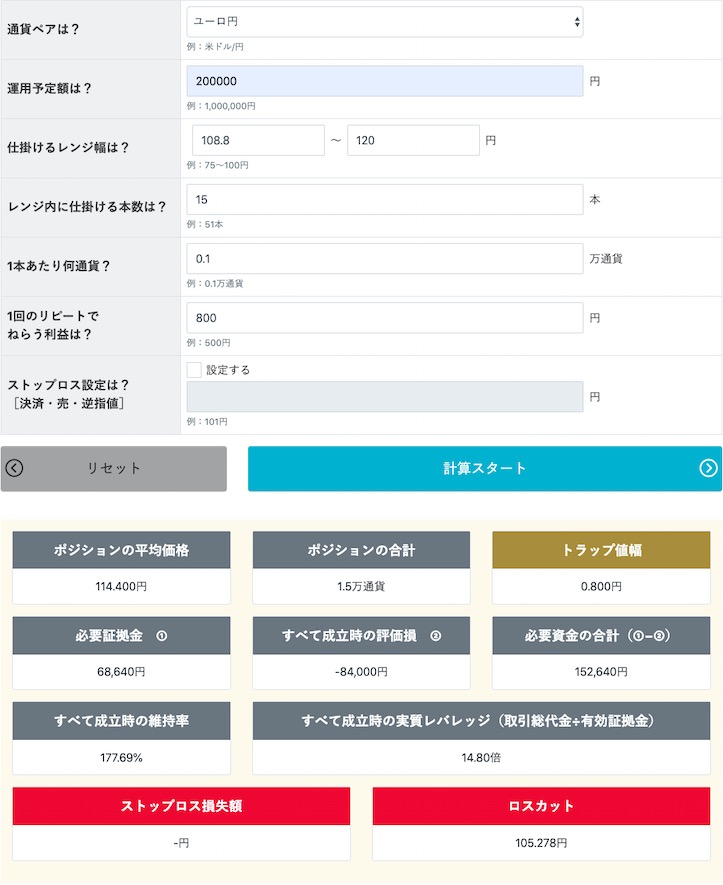Click the トラップ値幅 header
723x885 pixels.
(601, 550)
